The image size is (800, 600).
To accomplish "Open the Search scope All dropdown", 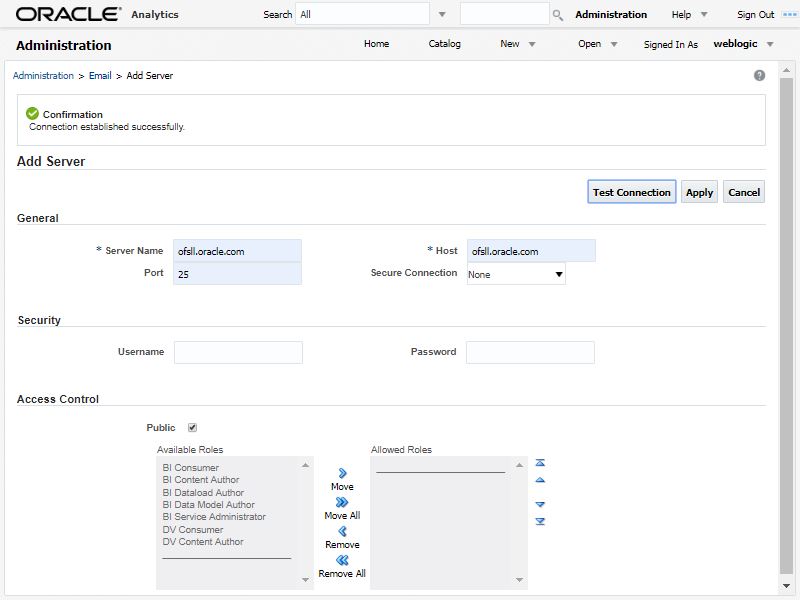I will pos(442,15).
